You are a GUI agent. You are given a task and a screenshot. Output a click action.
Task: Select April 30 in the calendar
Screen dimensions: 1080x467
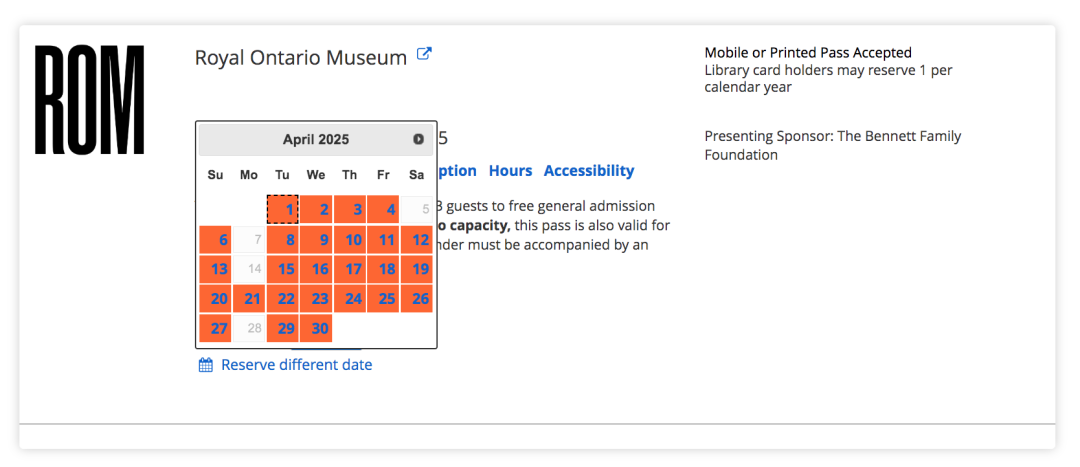point(316,329)
